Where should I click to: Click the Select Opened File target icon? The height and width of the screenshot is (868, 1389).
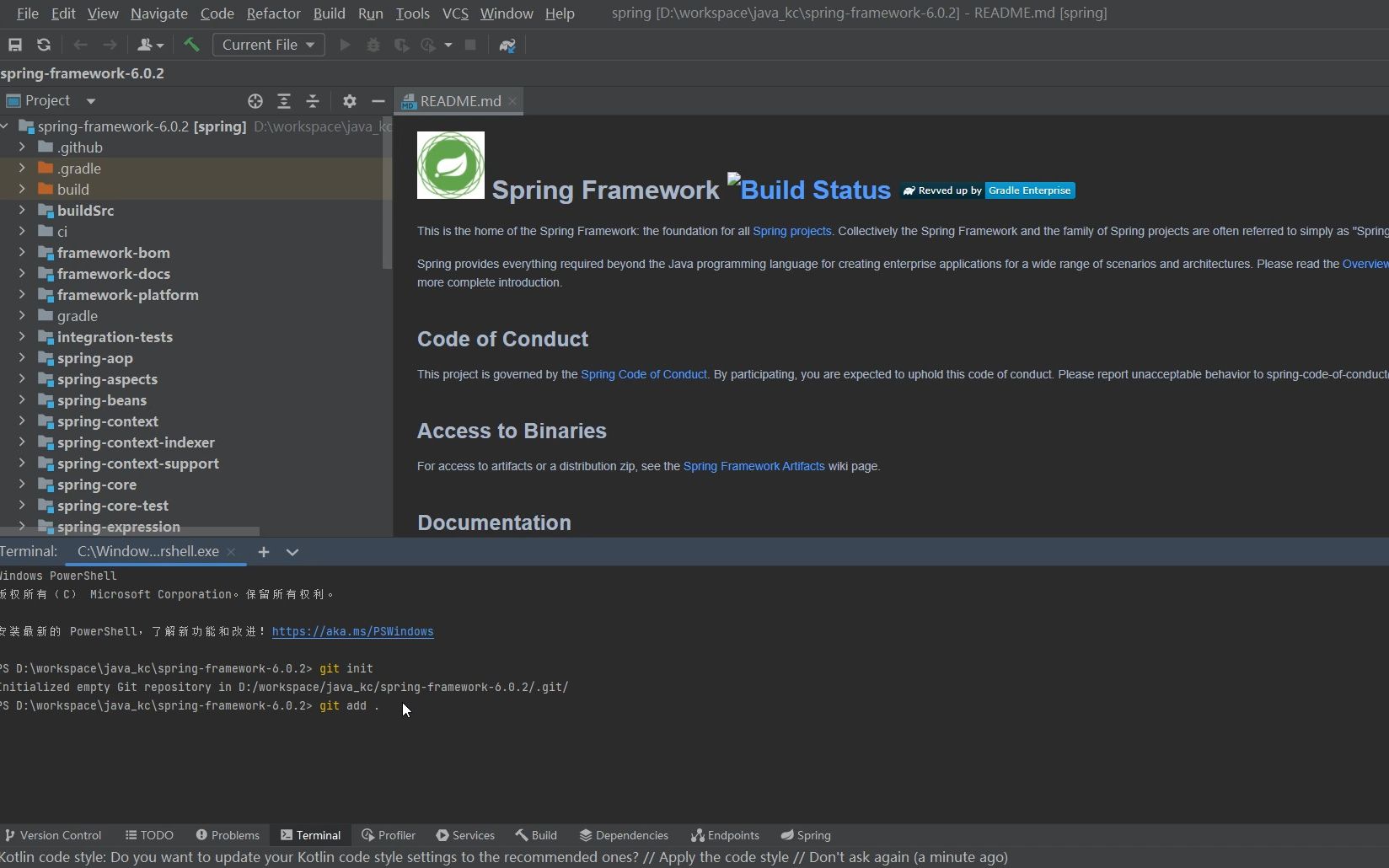255,101
